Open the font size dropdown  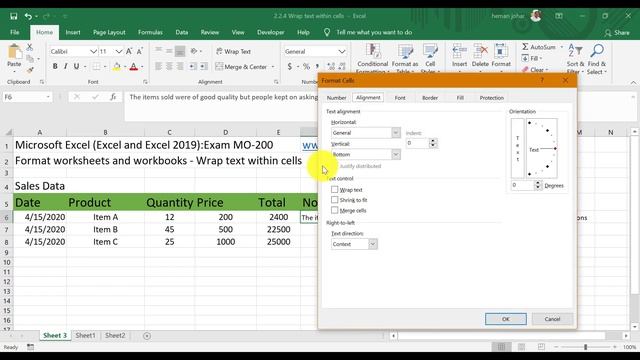pos(118,51)
